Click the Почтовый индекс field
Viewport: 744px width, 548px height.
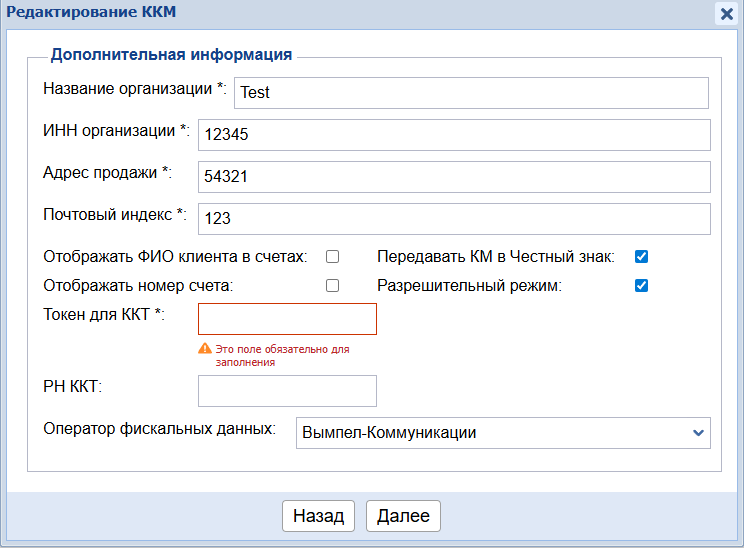click(454, 219)
